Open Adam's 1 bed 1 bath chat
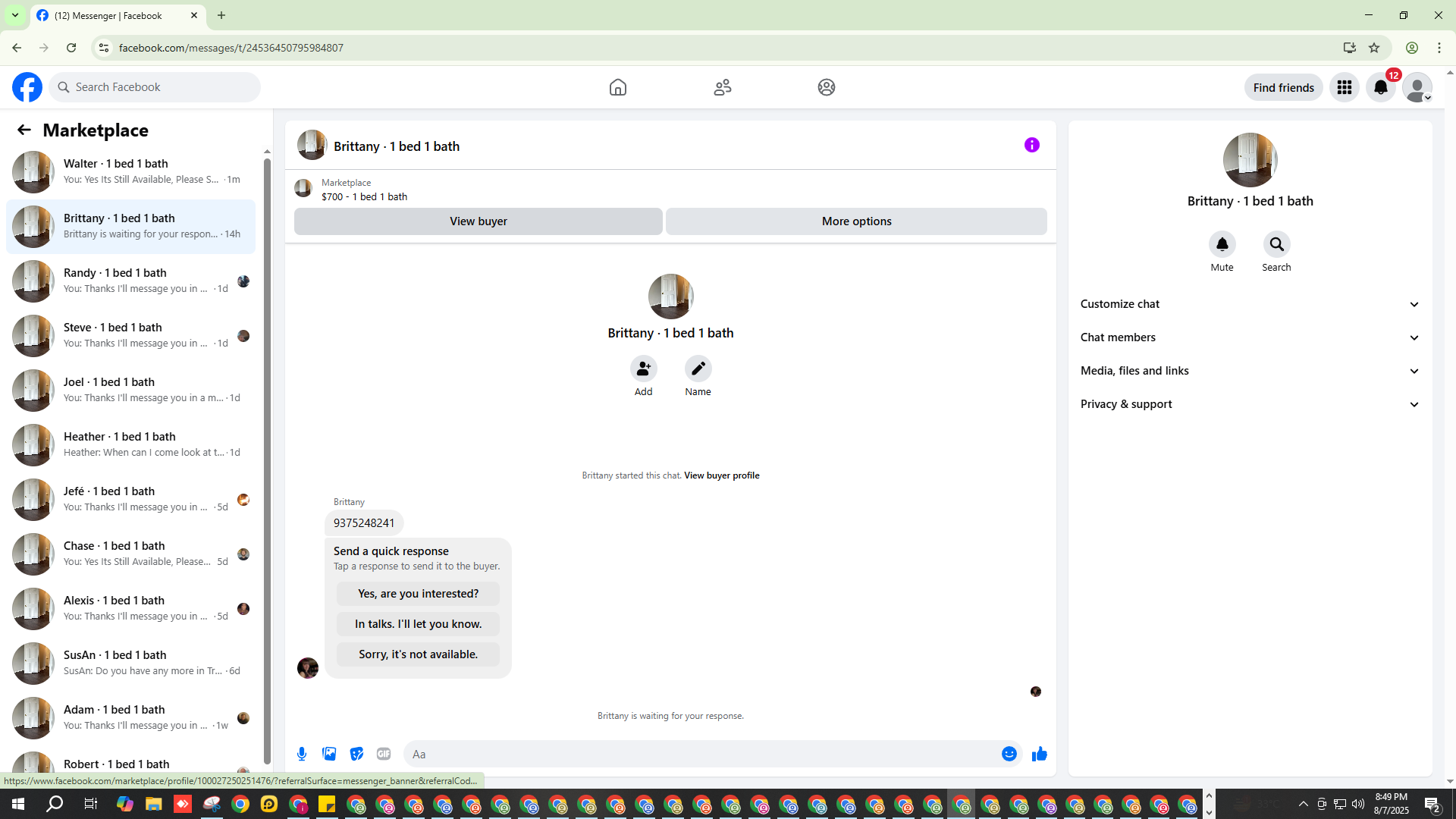1456x819 pixels. (x=131, y=718)
